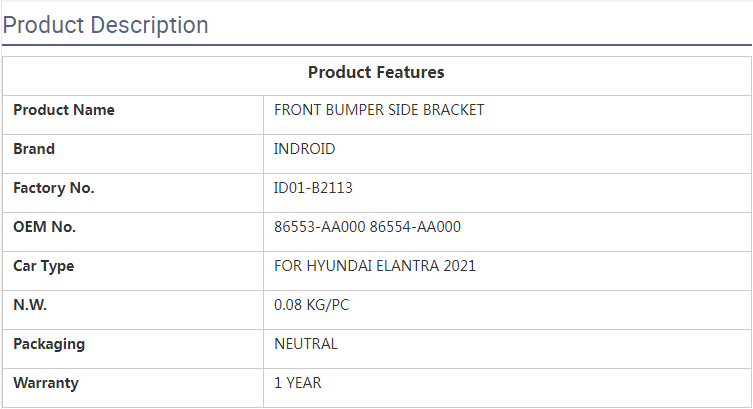Select the Factory No. label
The width and height of the screenshot is (753, 409).
click(x=54, y=188)
